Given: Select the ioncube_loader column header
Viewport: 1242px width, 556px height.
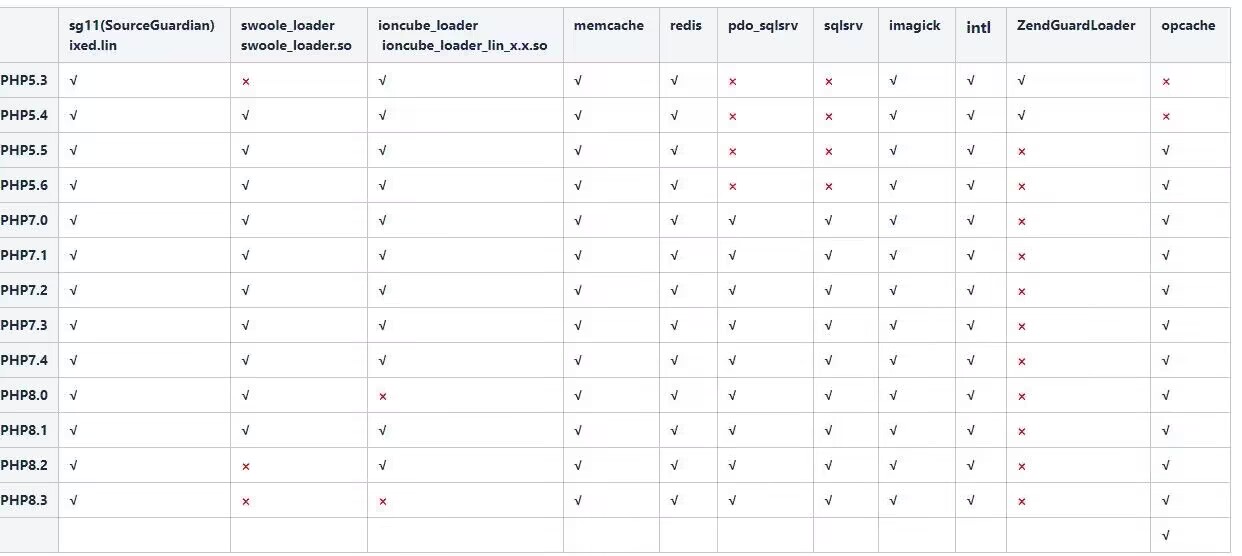Looking at the screenshot, I should coord(463,35).
